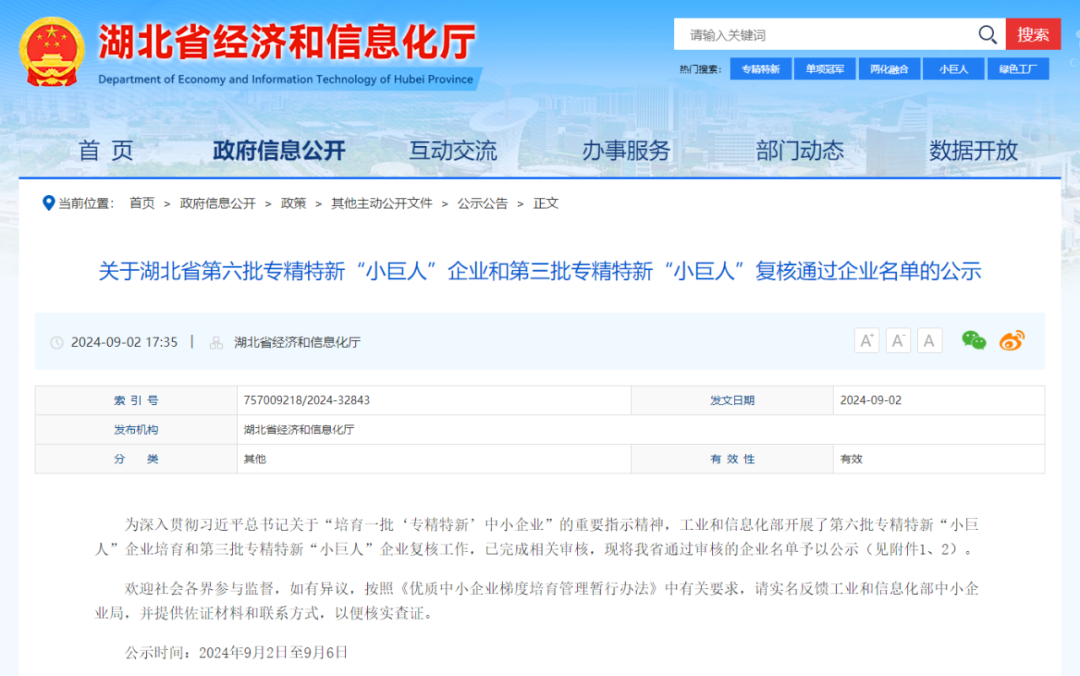Viewport: 1080px width, 676px height.
Task: Switch to the 政府信息公开 tab
Action: [276, 150]
